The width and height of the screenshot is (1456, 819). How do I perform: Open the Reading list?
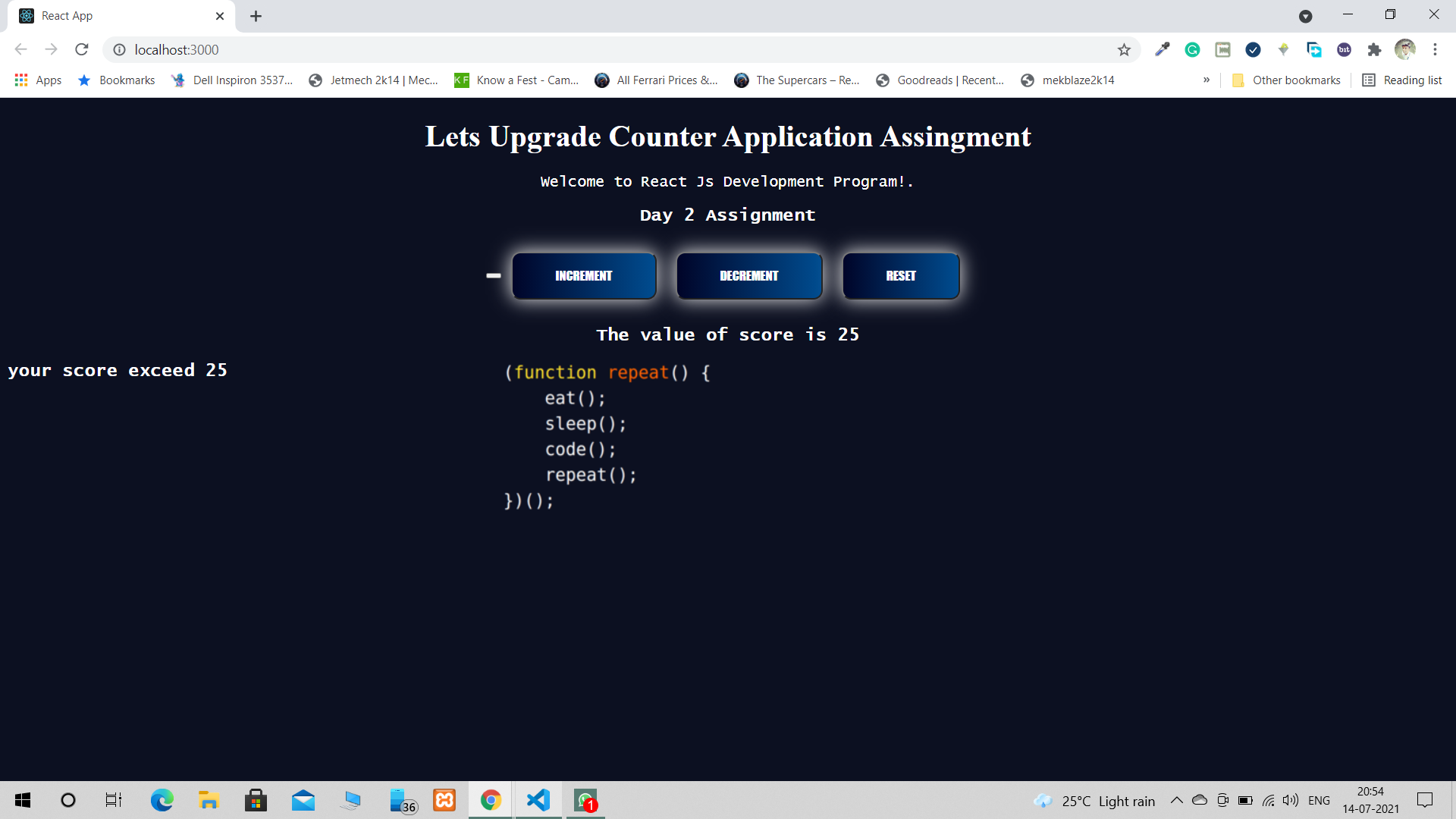(1401, 80)
